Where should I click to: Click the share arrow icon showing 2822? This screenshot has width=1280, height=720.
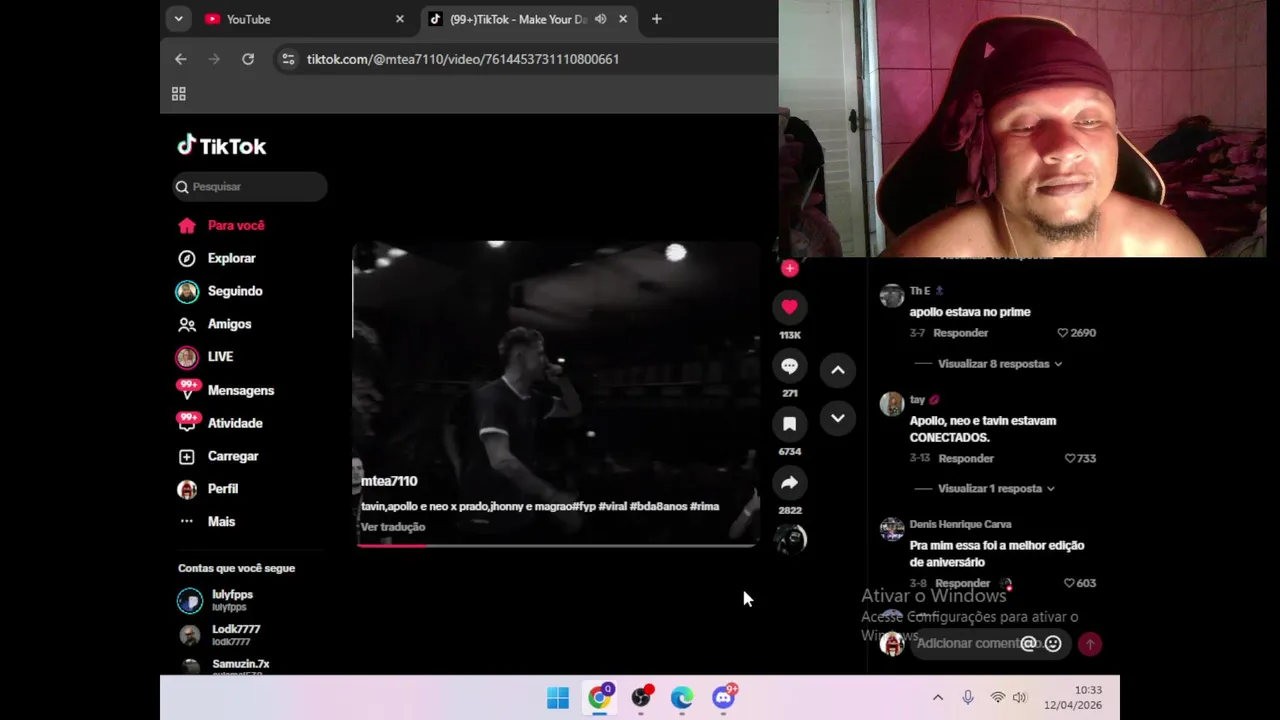pos(789,483)
